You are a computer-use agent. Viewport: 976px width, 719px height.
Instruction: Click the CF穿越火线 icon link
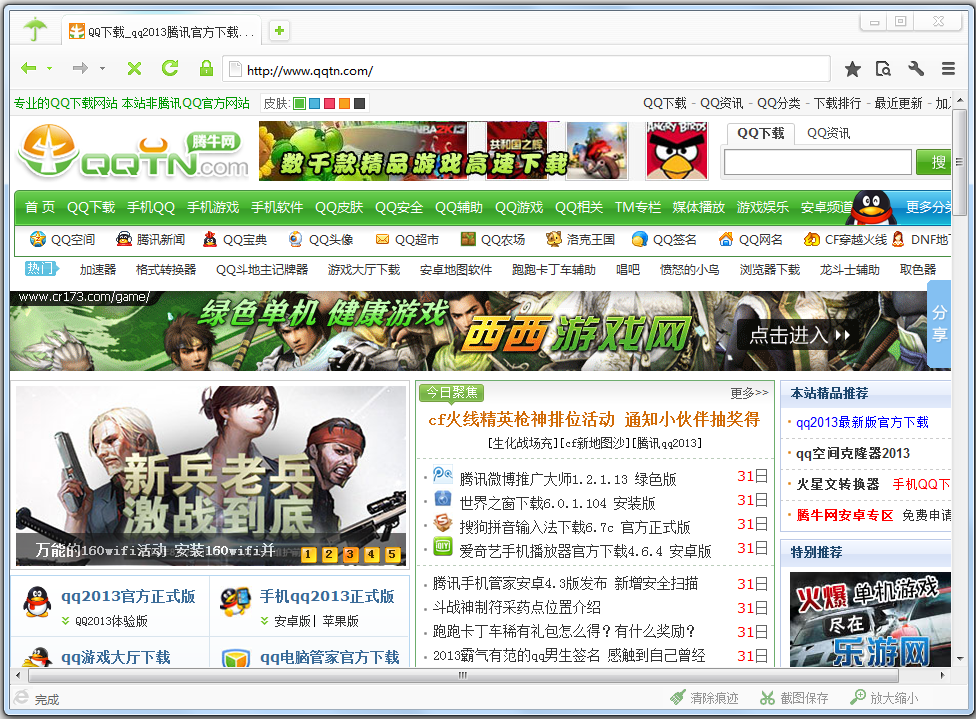click(811, 239)
